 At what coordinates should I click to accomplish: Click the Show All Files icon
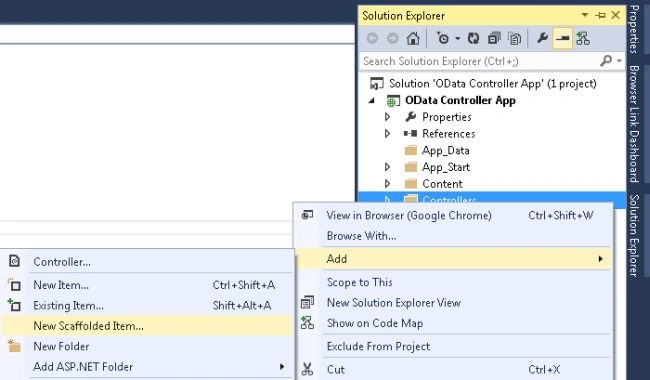click(x=514, y=39)
